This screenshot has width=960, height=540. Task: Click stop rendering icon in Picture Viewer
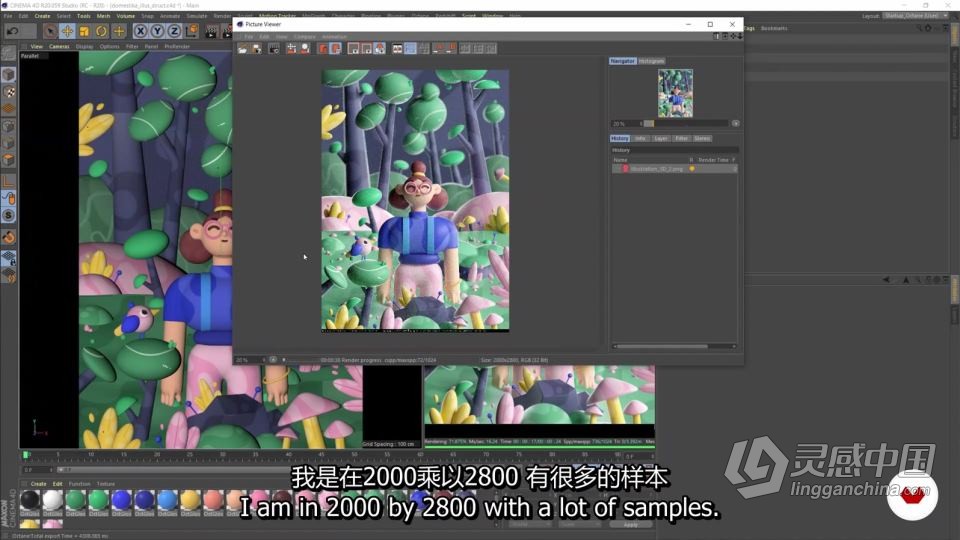click(x=274, y=48)
